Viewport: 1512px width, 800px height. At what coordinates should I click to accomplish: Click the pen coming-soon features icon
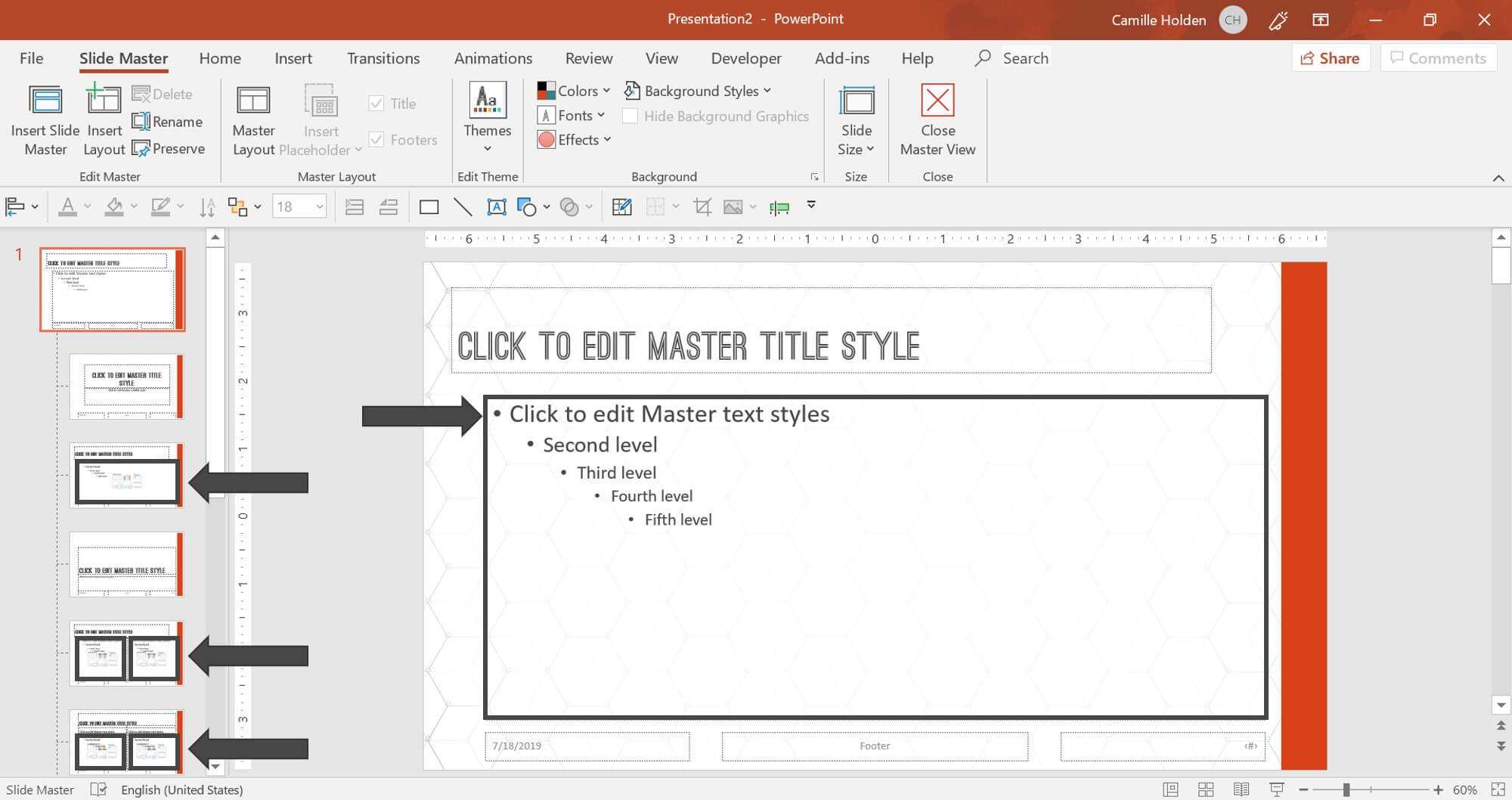1278,20
